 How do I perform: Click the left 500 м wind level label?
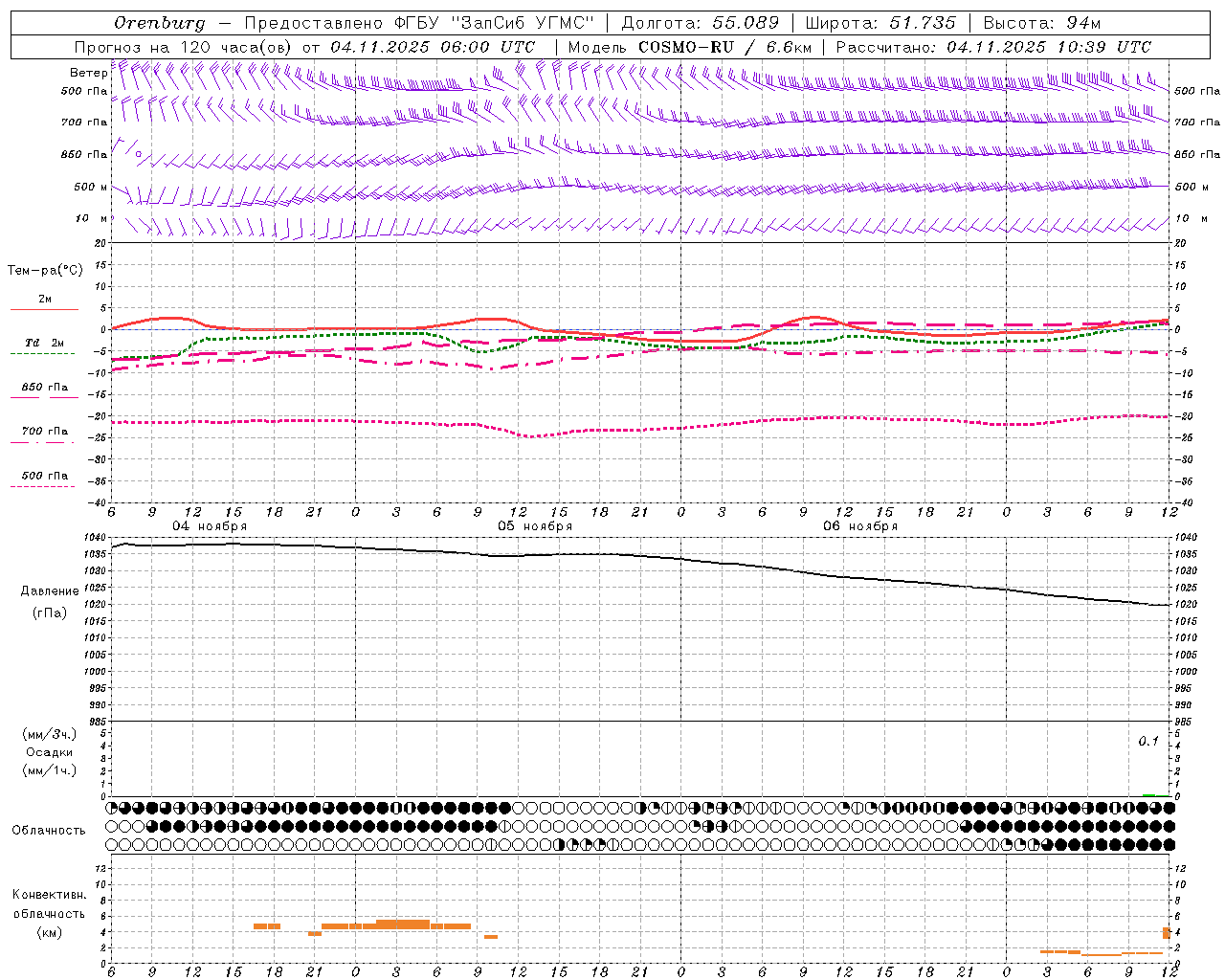point(91,187)
